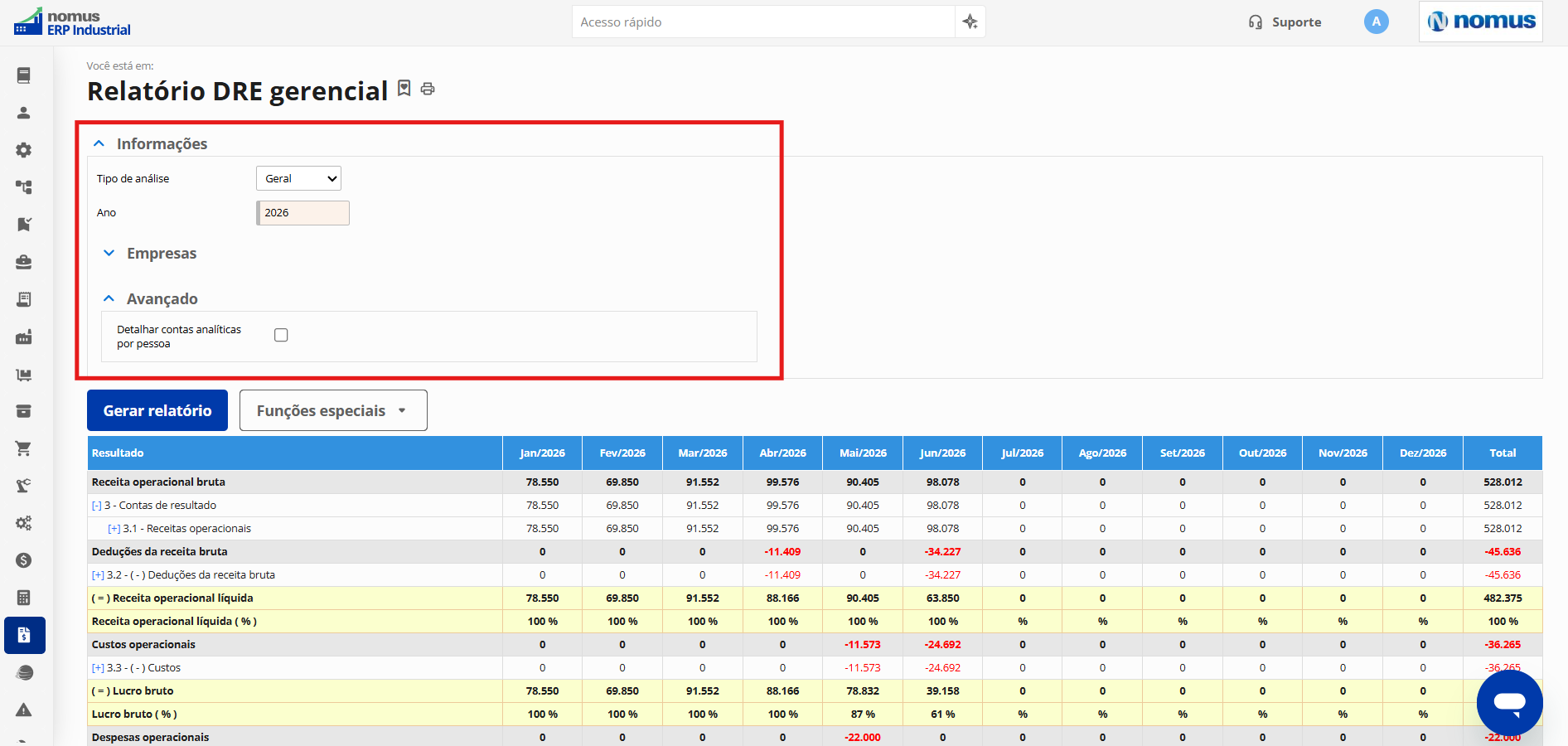Viewport: 1568px width, 746px height.
Task: Click the Resultado column header
Action: pos(295,453)
